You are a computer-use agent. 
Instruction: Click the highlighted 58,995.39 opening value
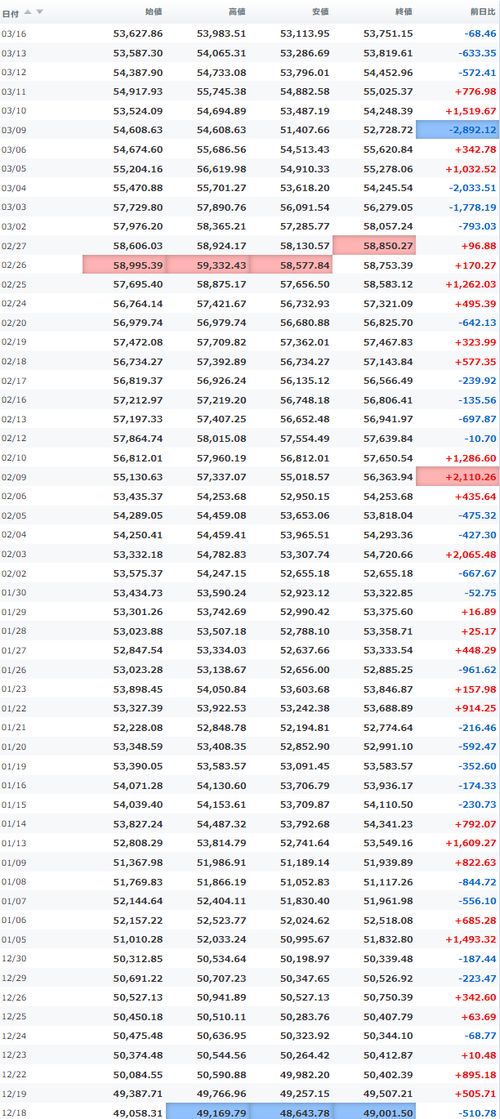[x=124, y=265]
